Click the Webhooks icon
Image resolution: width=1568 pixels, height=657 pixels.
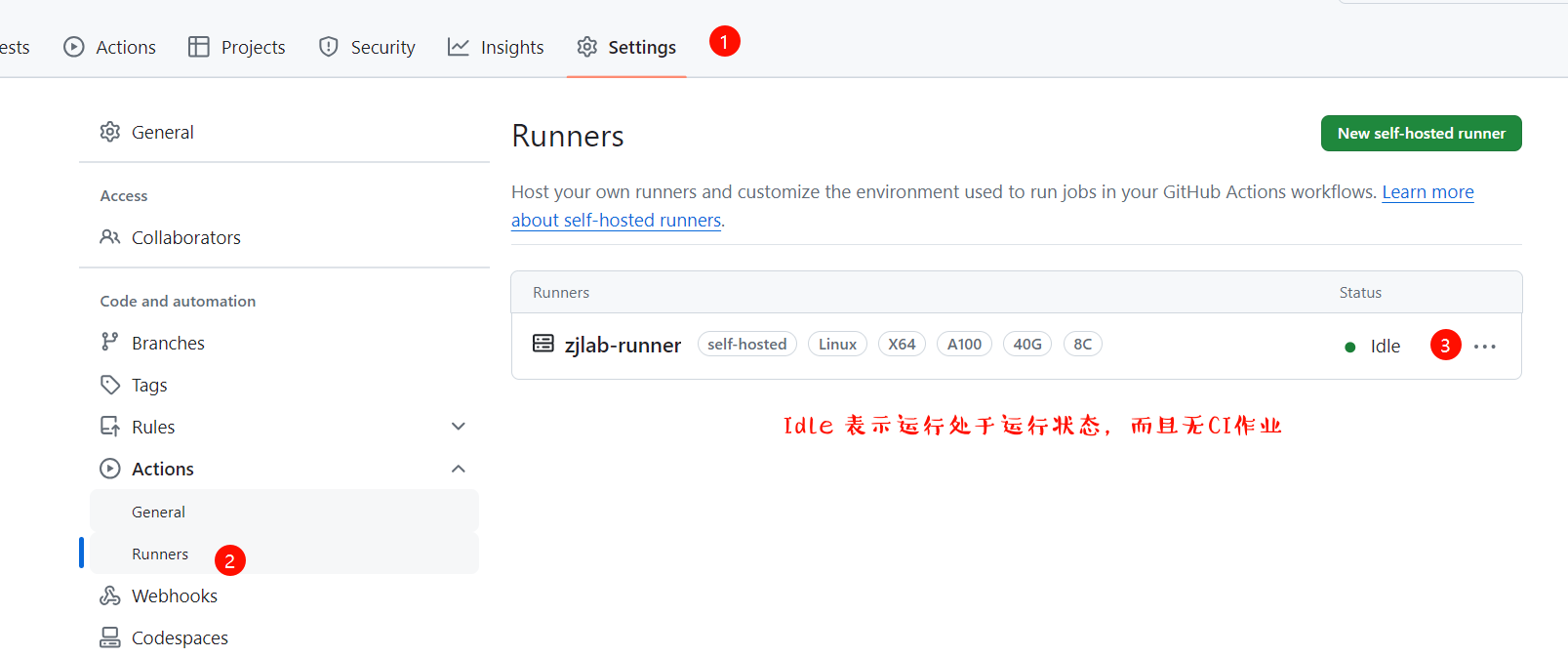(110, 595)
